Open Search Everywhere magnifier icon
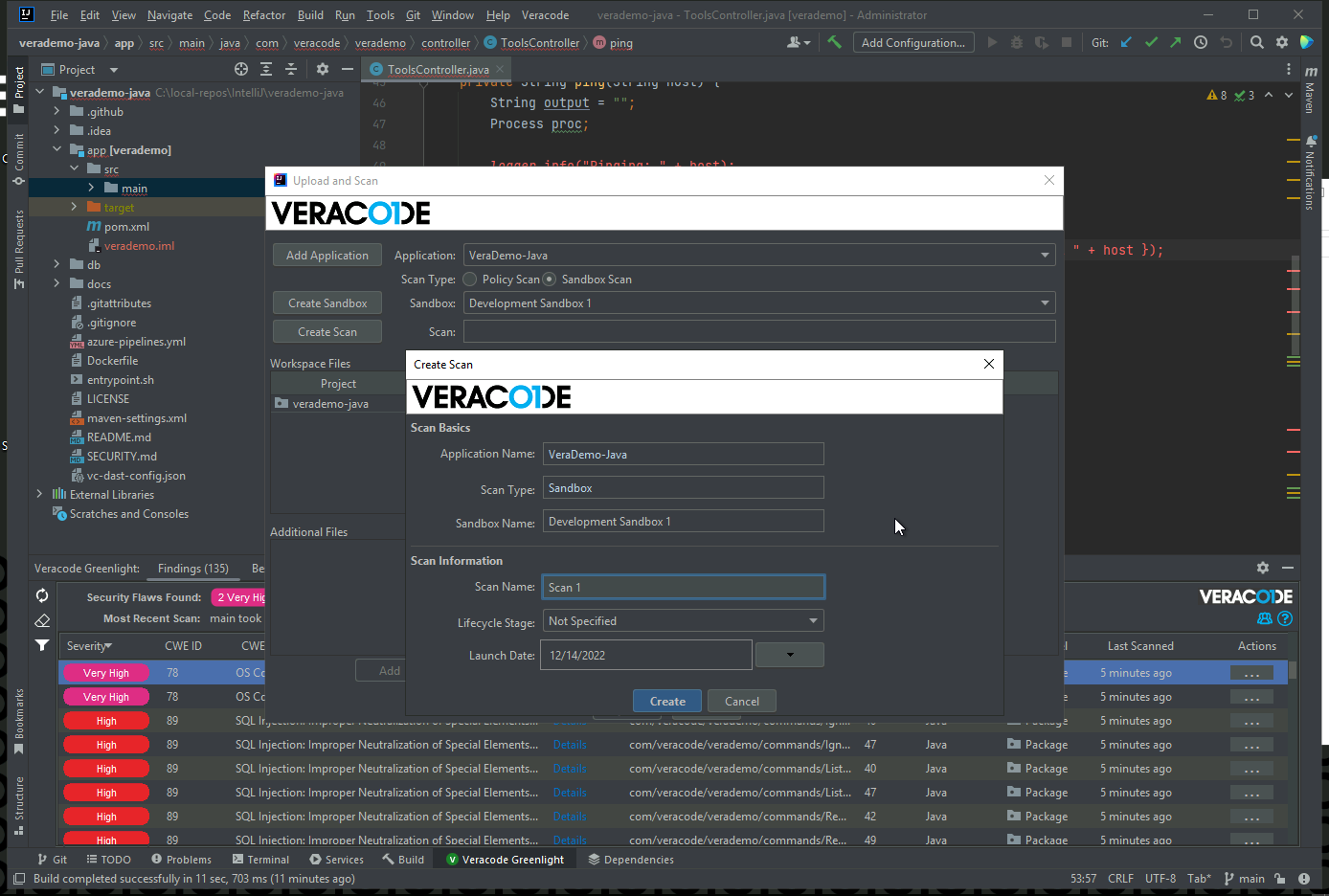1329x896 pixels. click(x=1257, y=42)
